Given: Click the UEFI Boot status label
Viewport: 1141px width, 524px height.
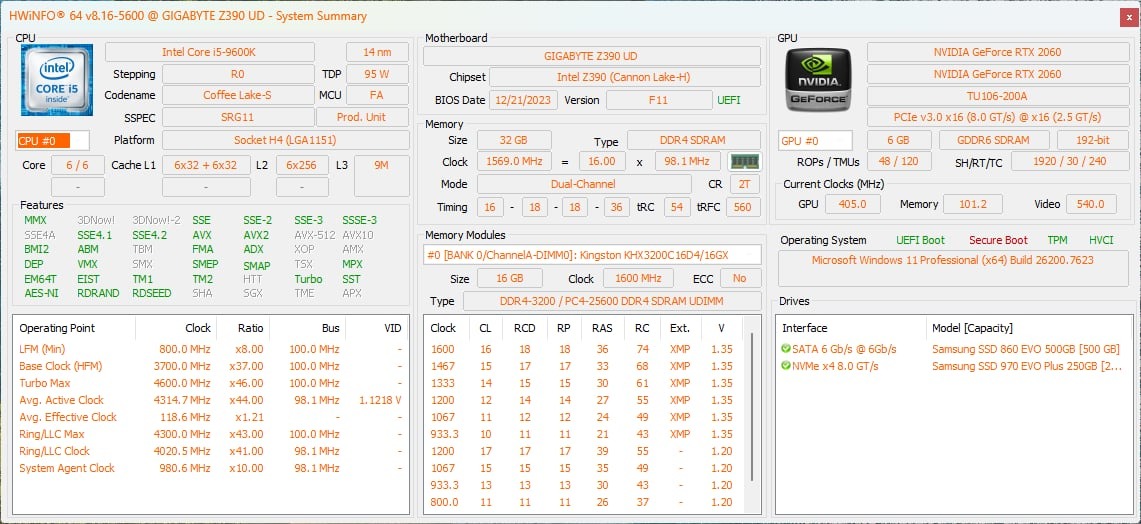Looking at the screenshot, I should point(921,240).
